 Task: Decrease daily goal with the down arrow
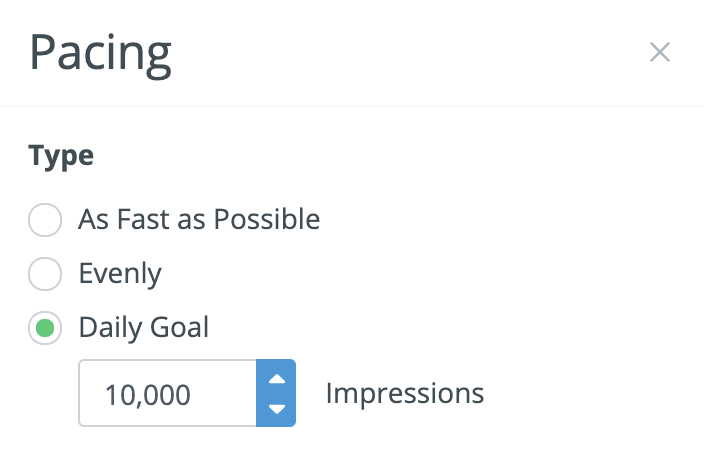277,408
